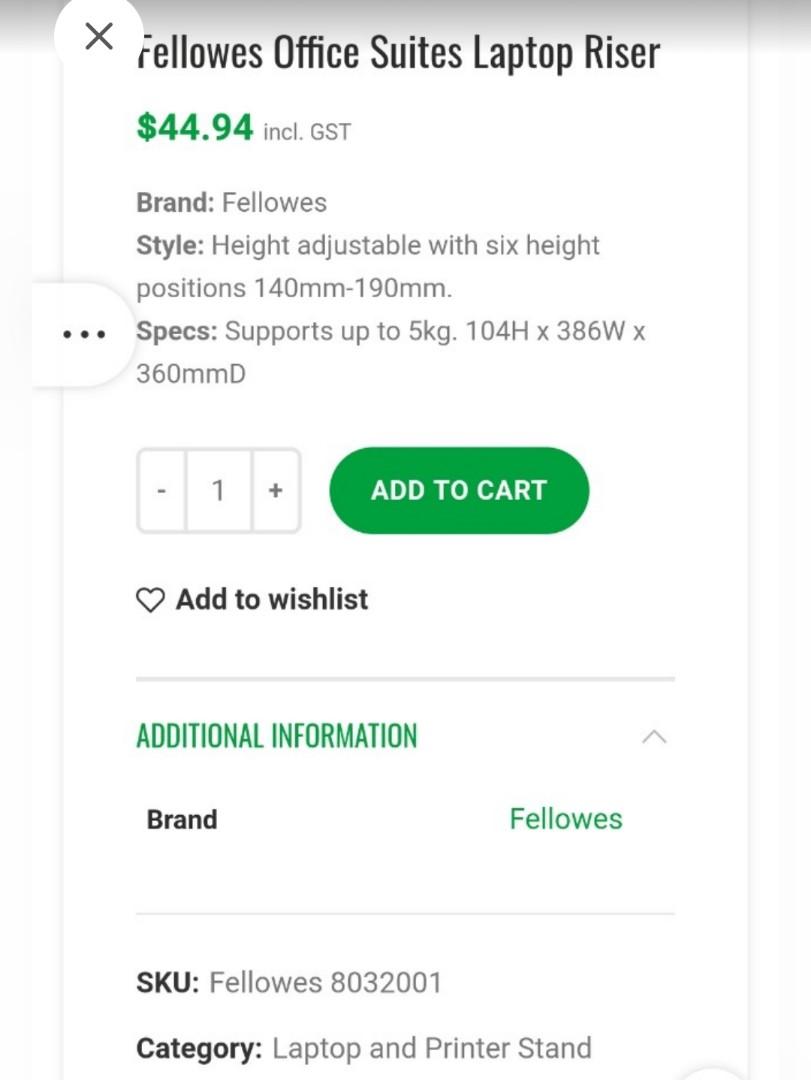Select the Add to wishlist text link

(272, 599)
